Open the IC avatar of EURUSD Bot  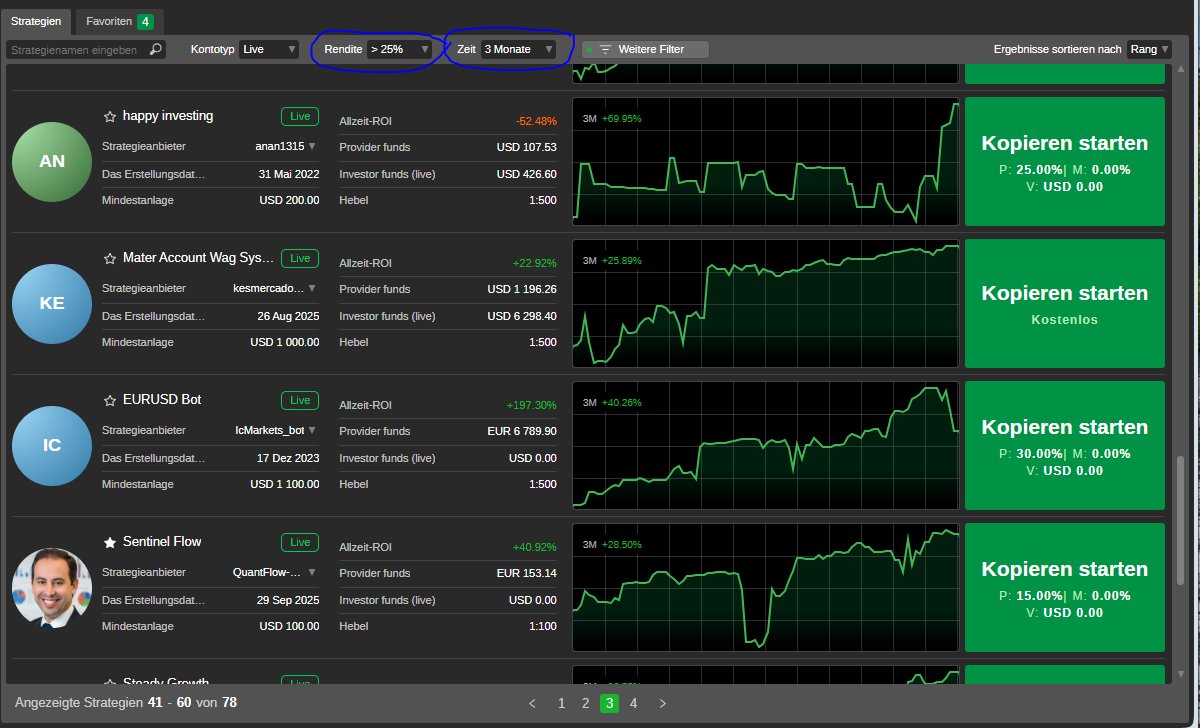coord(51,445)
